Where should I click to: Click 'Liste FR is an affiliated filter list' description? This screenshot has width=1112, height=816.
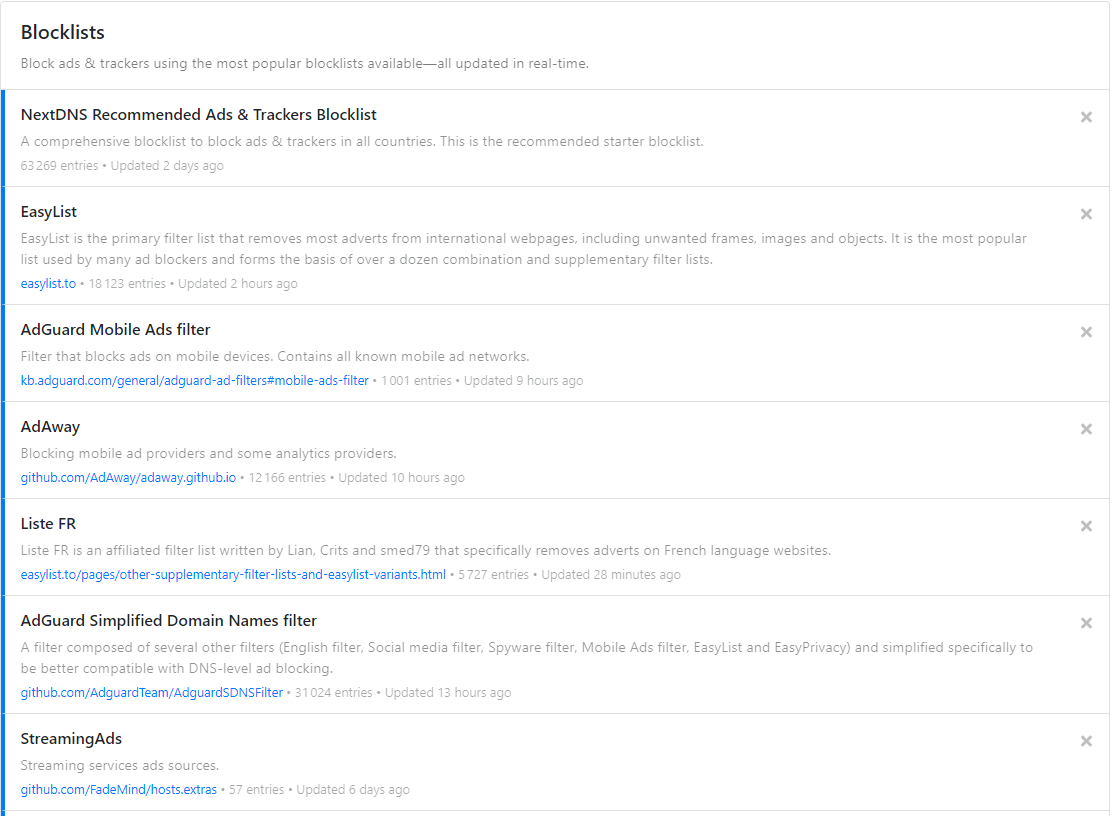[426, 551]
